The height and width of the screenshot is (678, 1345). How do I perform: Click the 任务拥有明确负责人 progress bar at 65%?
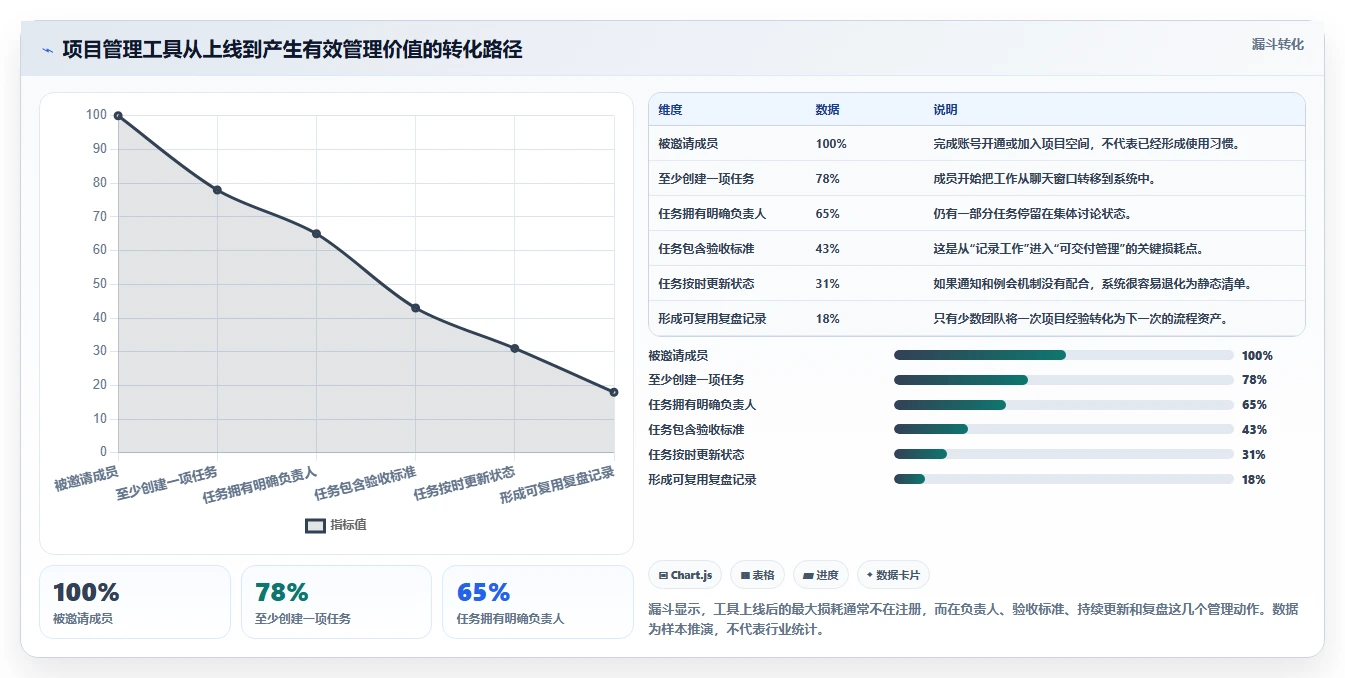click(x=1064, y=405)
